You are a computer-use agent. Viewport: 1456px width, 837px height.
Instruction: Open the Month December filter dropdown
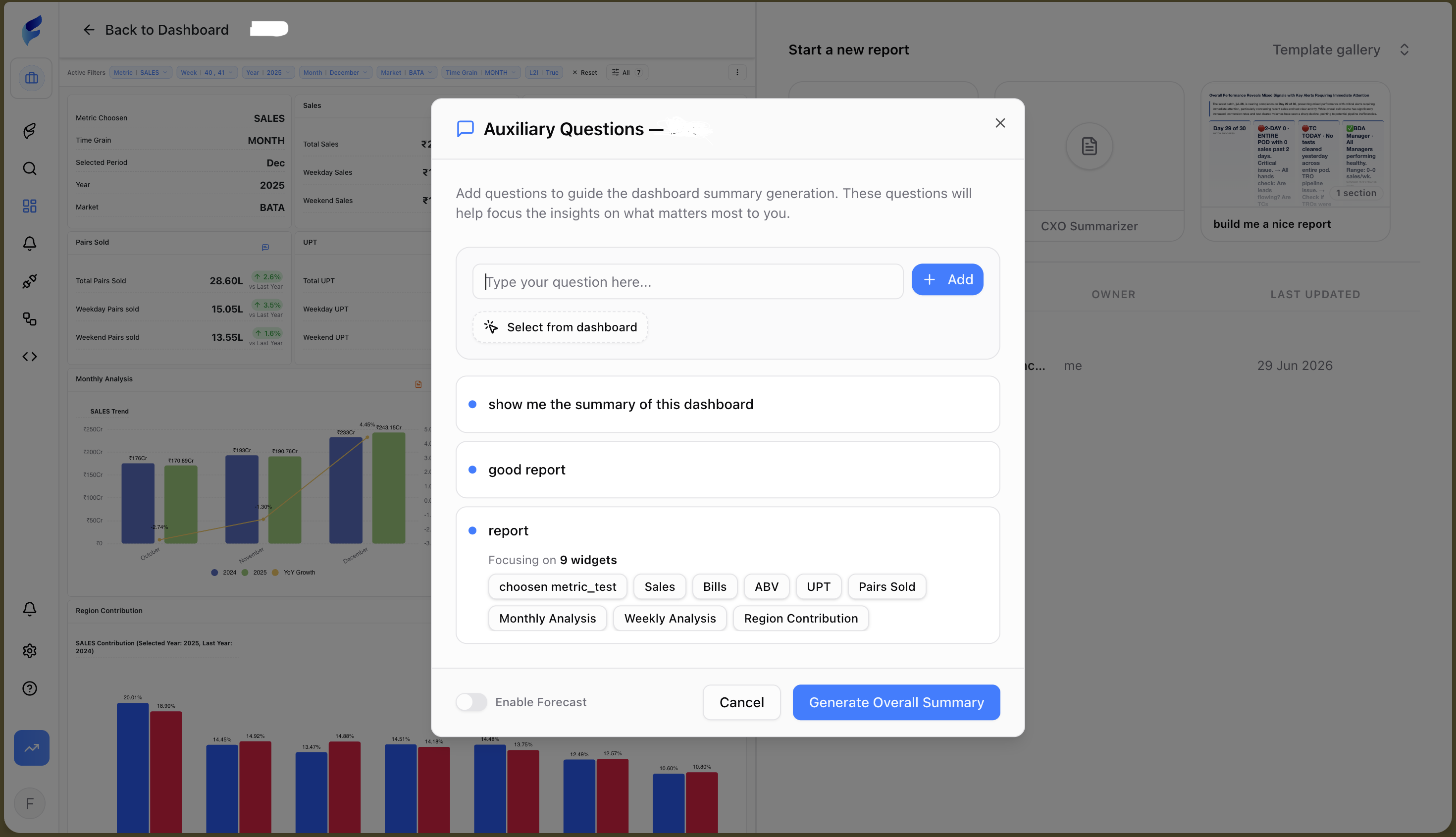point(336,72)
